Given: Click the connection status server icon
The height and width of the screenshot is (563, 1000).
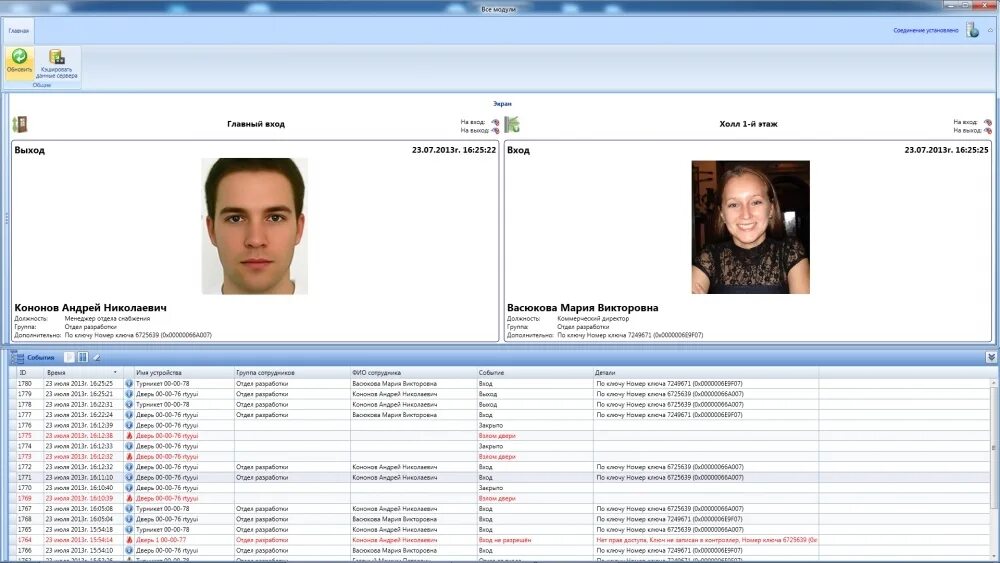Looking at the screenshot, I should (x=973, y=29).
